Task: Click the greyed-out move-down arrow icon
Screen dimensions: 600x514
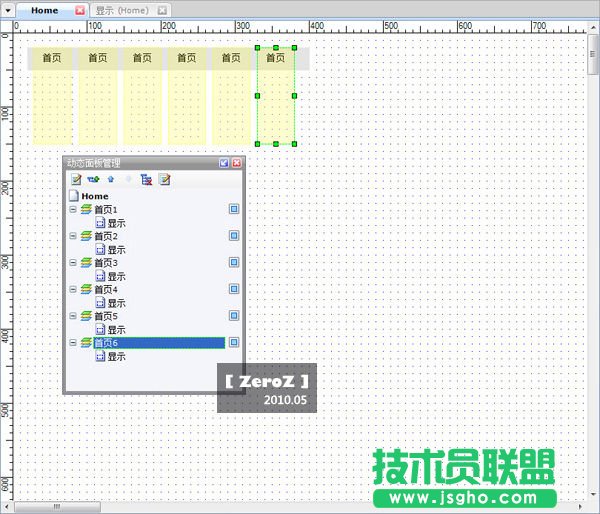Action: 128,179
